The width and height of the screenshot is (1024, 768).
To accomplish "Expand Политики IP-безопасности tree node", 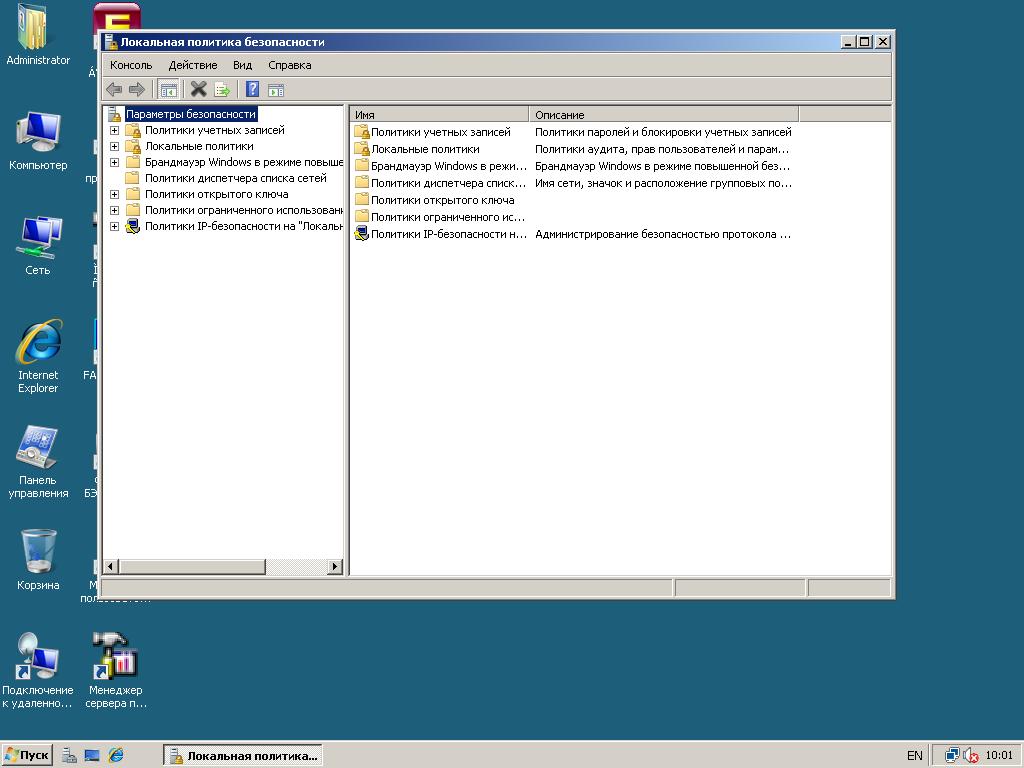I will point(114,227).
